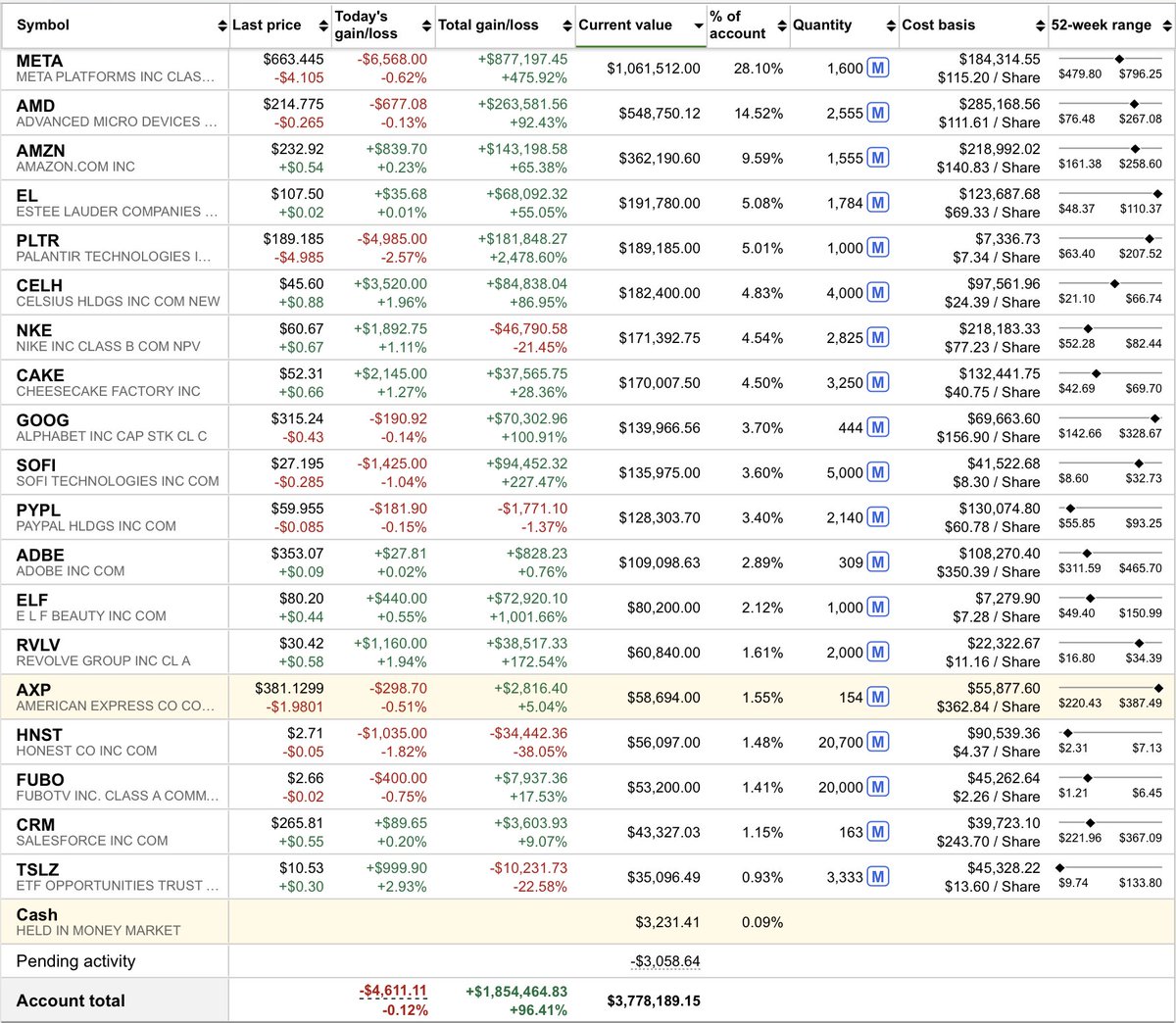Open the AMD symbol link
This screenshot has height=1023, width=1176.
(x=35, y=106)
